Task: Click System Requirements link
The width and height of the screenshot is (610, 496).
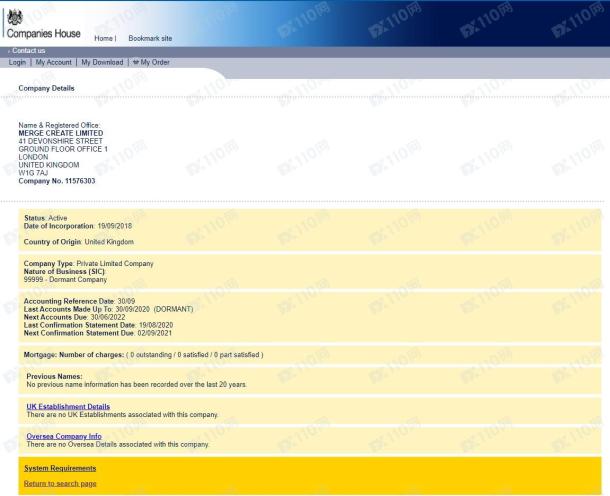Action: coord(60,468)
